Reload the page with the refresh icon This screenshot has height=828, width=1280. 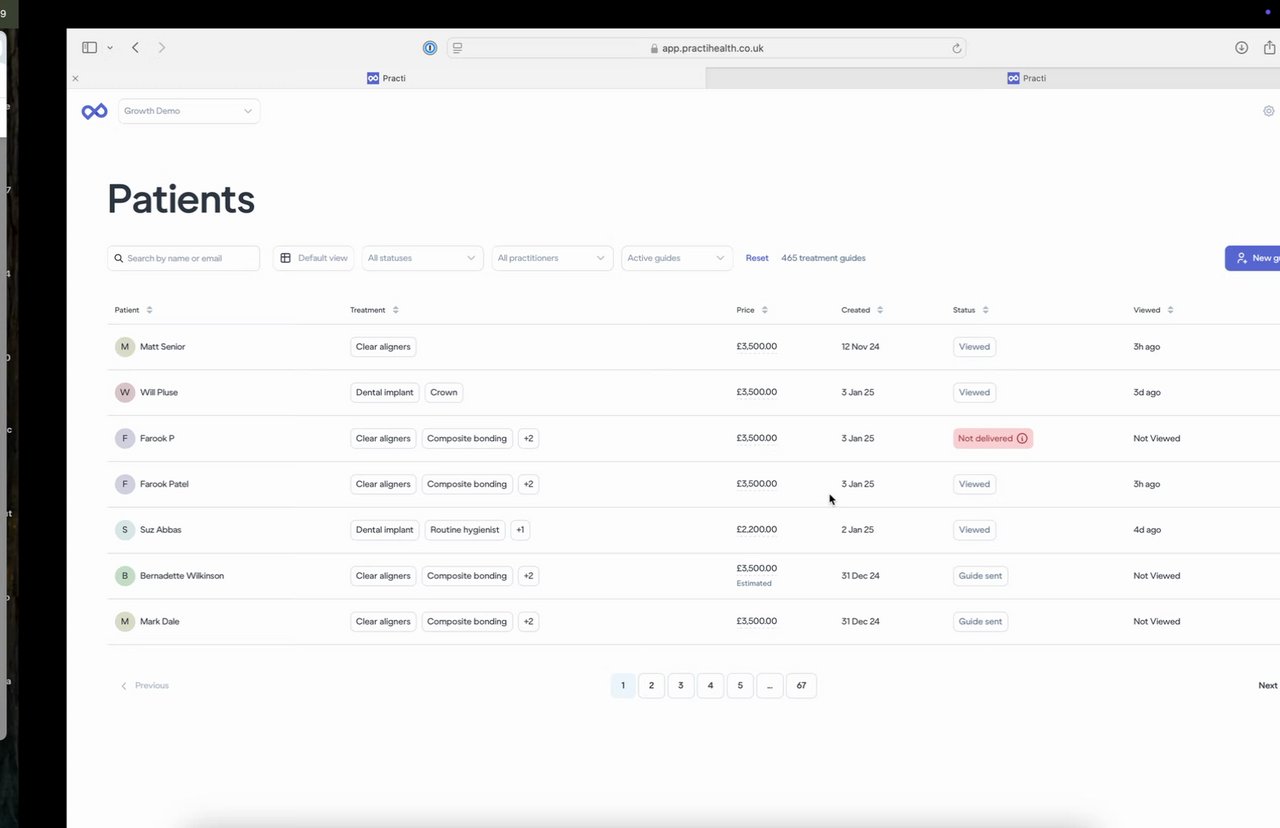[957, 48]
